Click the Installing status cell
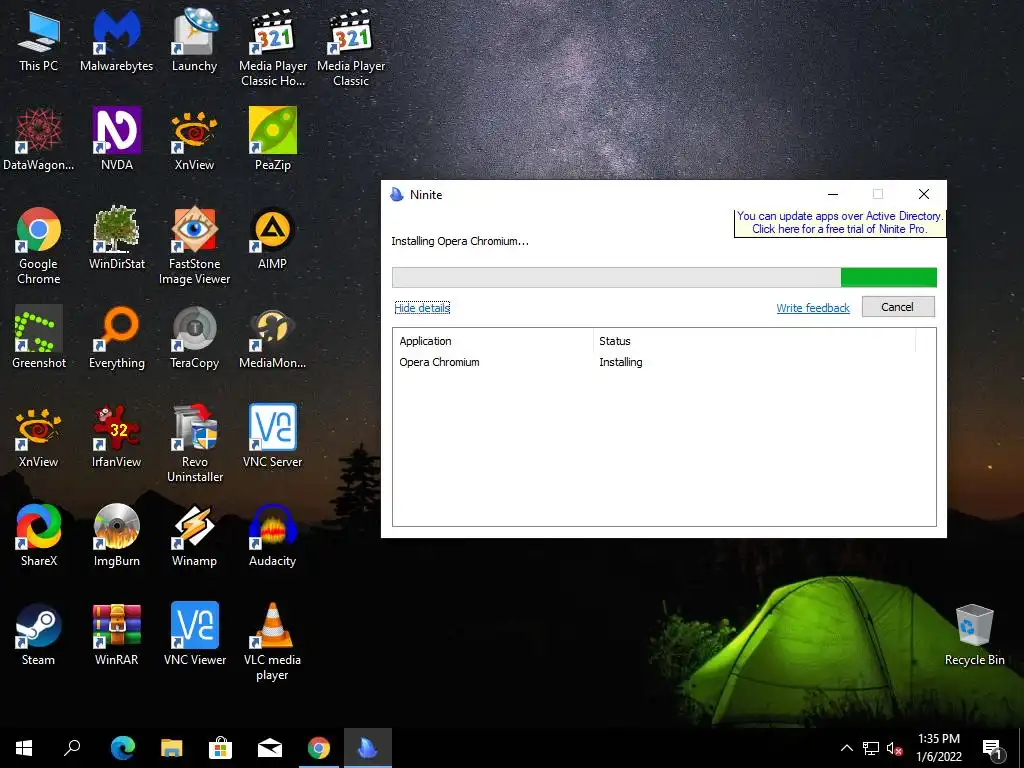The image size is (1024, 768). [620, 362]
